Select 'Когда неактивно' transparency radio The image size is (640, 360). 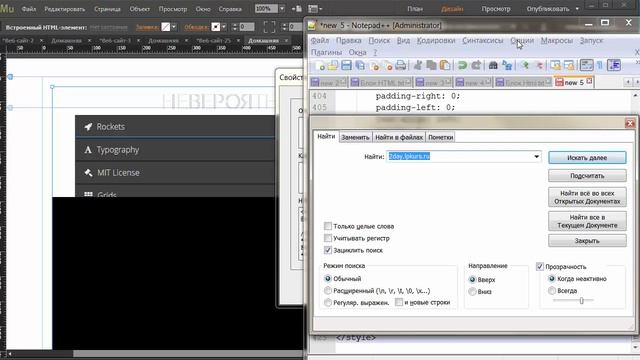click(552, 279)
